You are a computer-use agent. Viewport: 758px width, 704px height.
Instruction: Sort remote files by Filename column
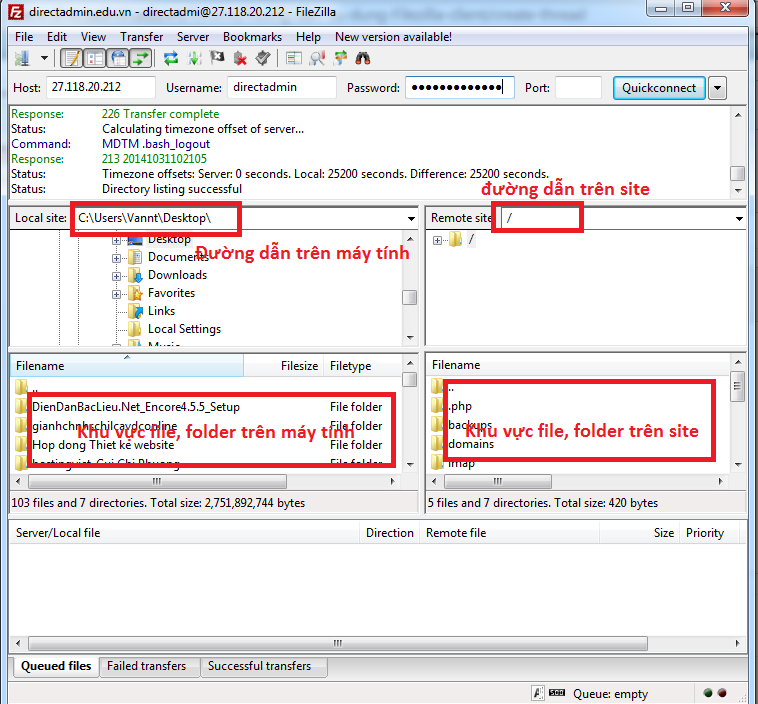(x=578, y=365)
